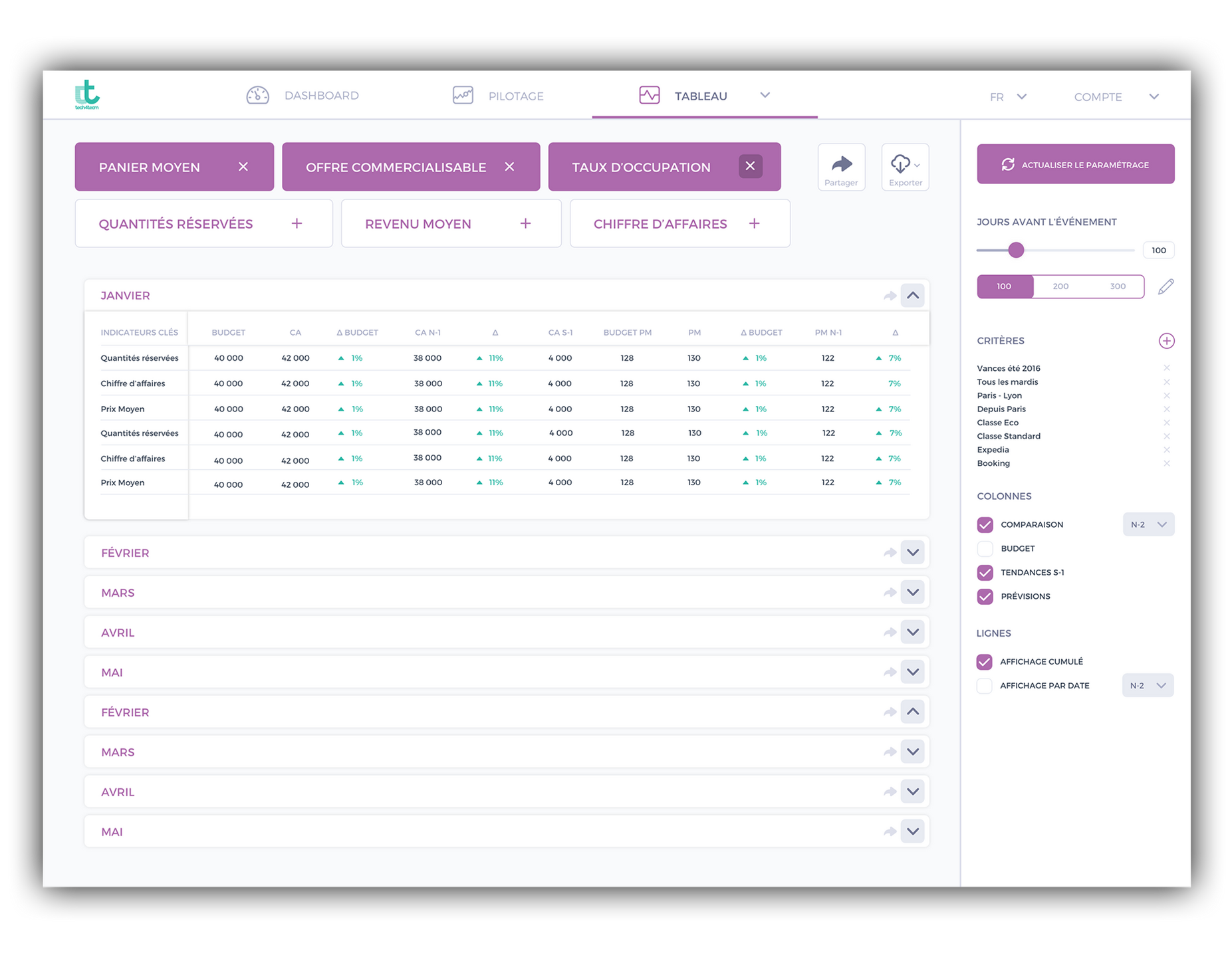Switch to the Pilotage tab
Screen dimensions: 1232x957
(516, 95)
